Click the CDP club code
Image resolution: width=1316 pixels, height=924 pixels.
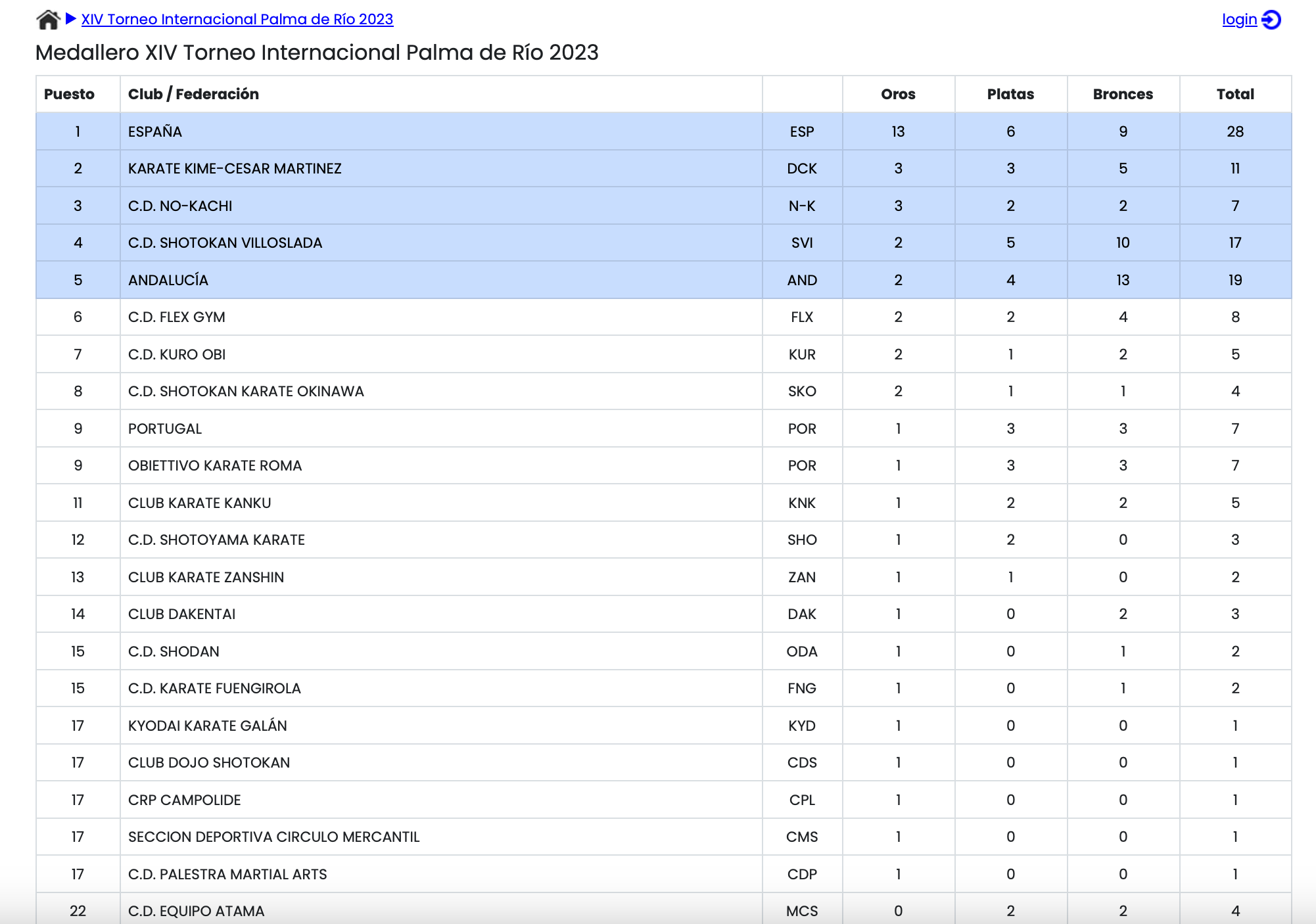[802, 874]
